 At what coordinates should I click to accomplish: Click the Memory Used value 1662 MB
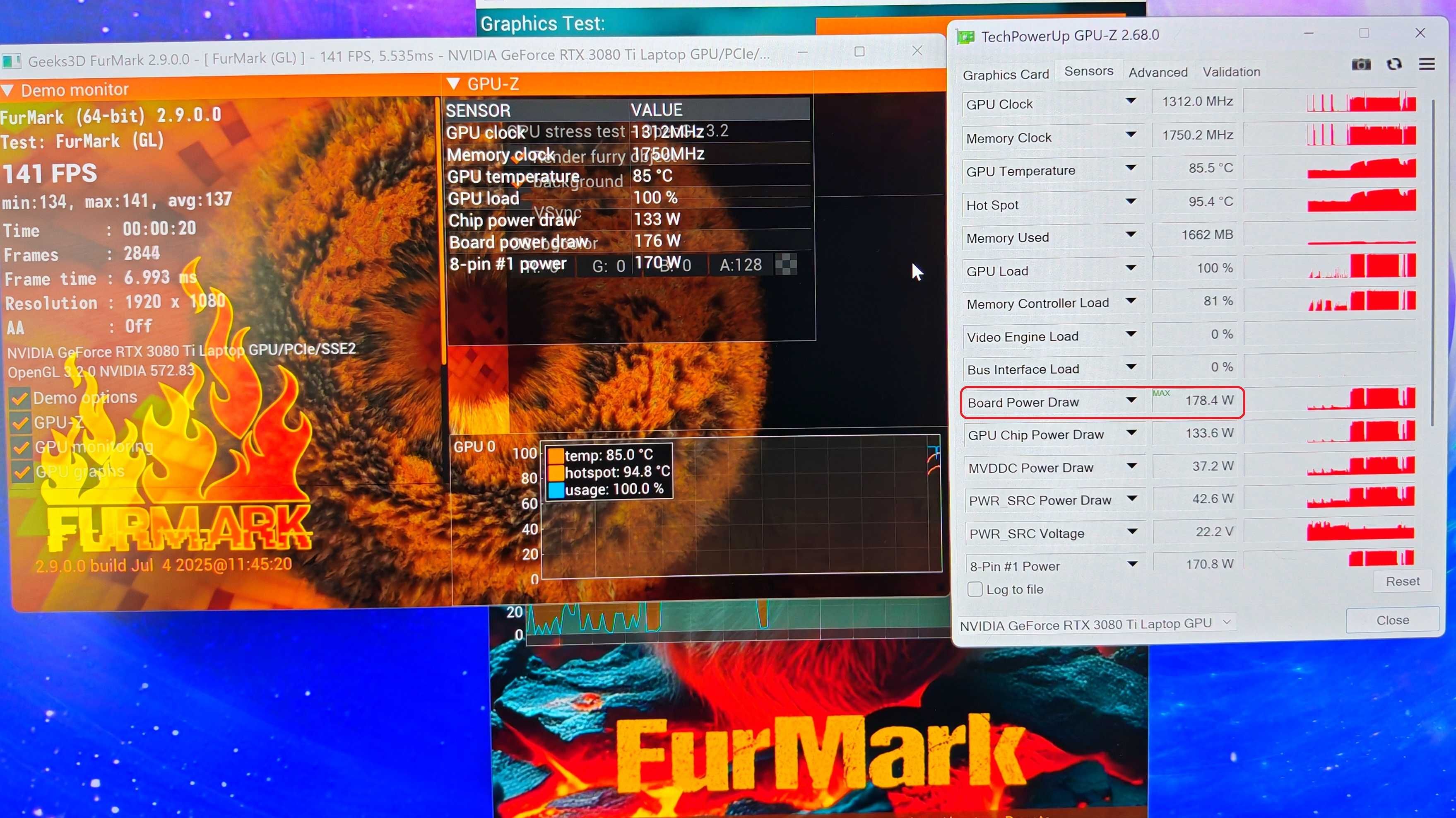(1194, 234)
